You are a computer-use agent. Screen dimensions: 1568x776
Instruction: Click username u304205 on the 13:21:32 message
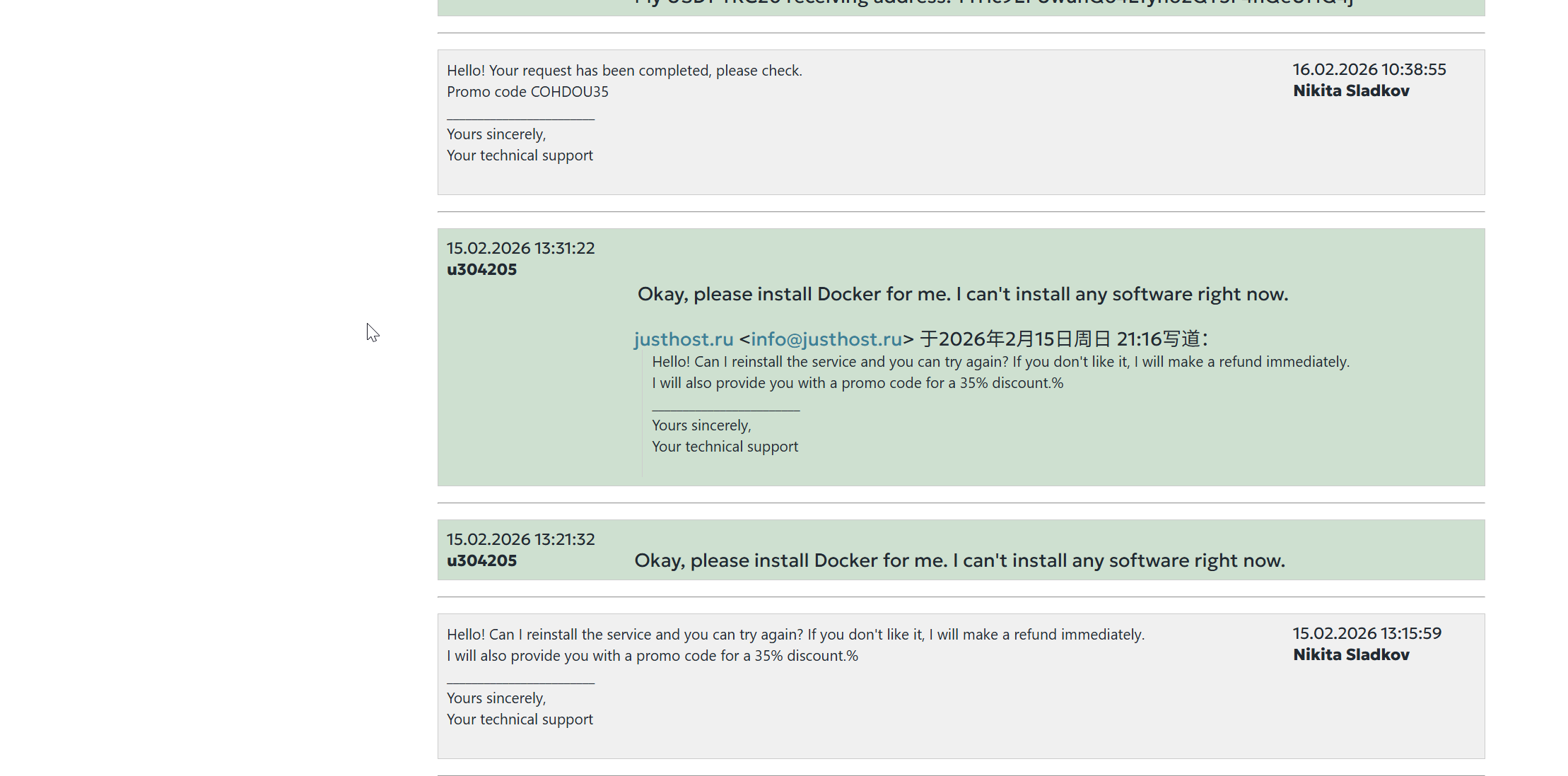[481, 560]
